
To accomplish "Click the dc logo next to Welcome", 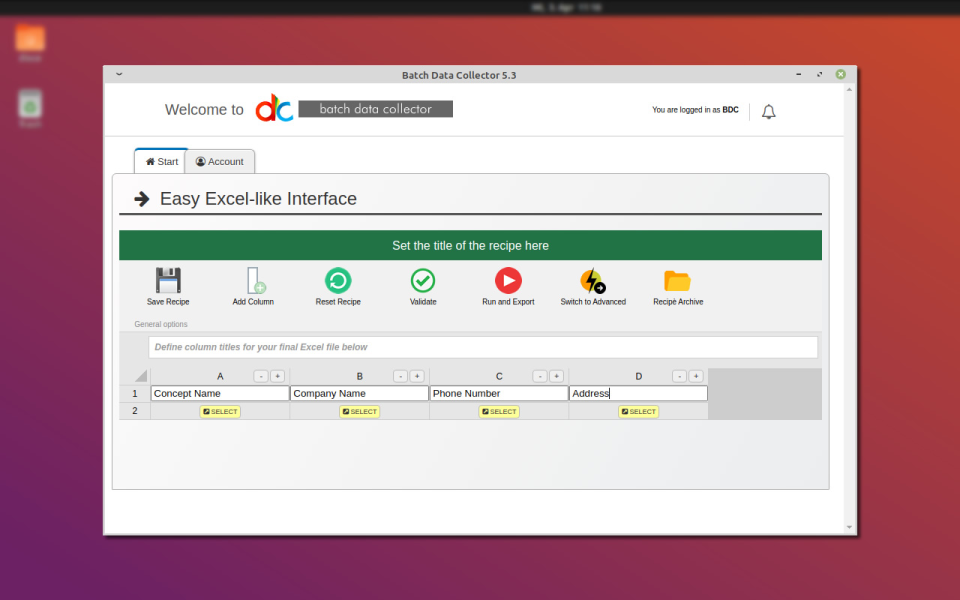I will click(273, 108).
